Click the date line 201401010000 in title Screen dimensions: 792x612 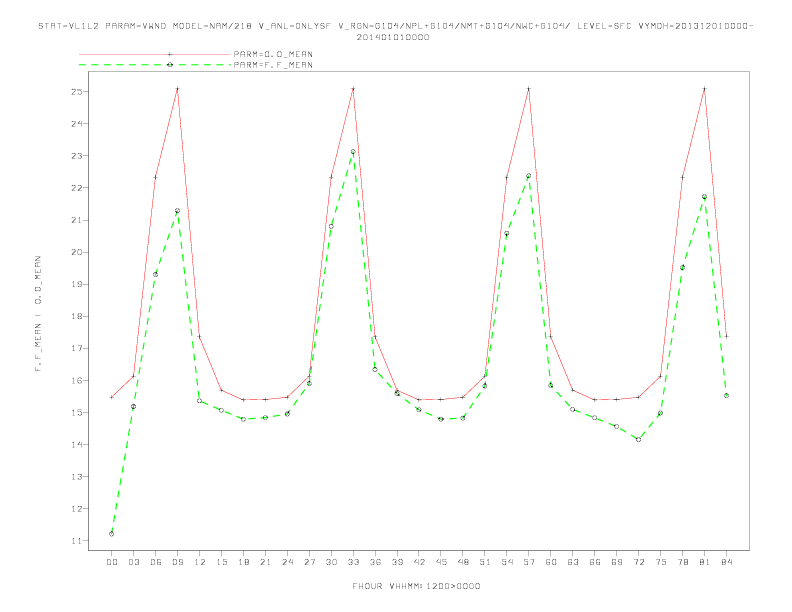point(393,37)
